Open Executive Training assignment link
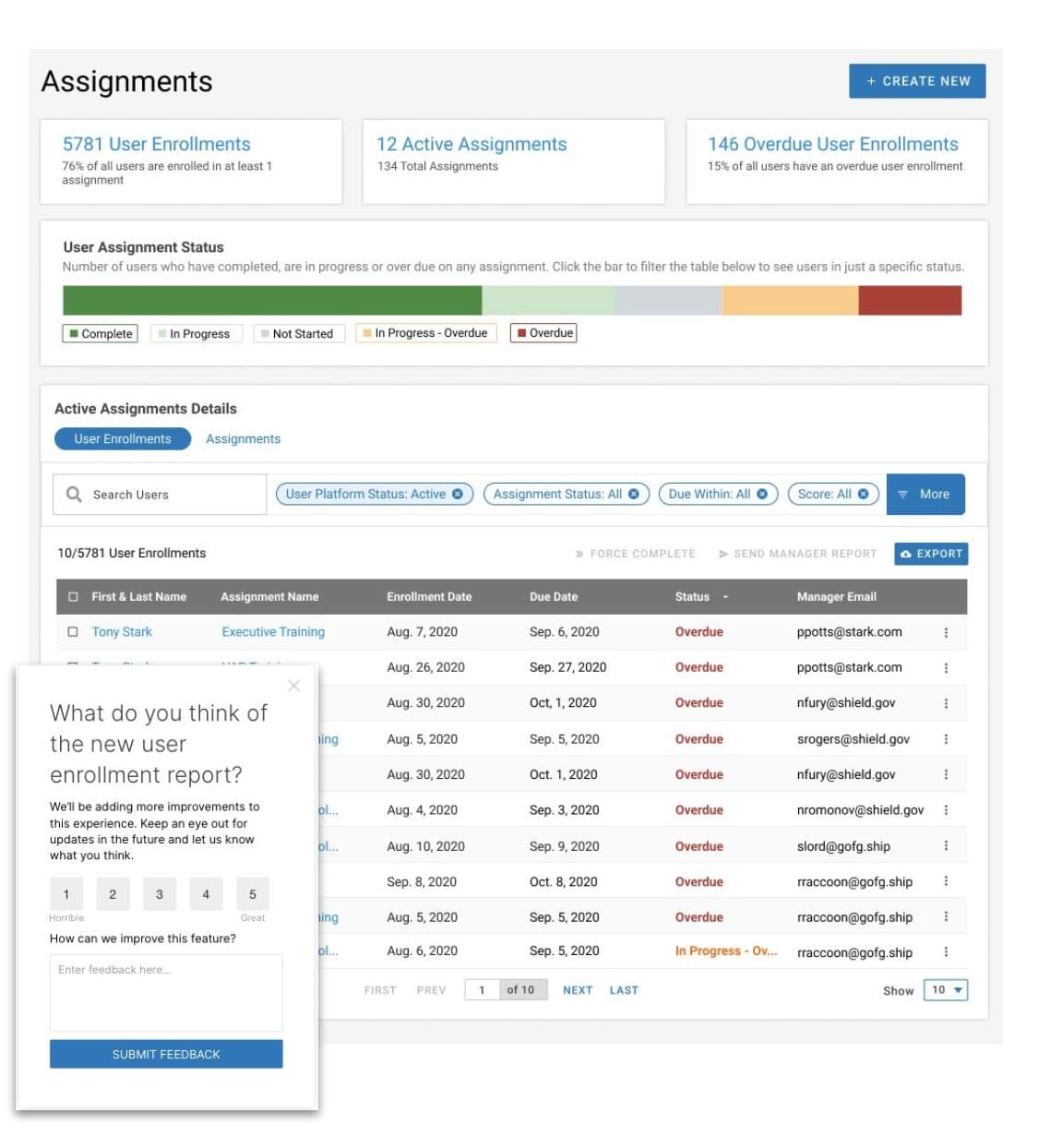The width and height of the screenshot is (1050, 1148). point(273,632)
